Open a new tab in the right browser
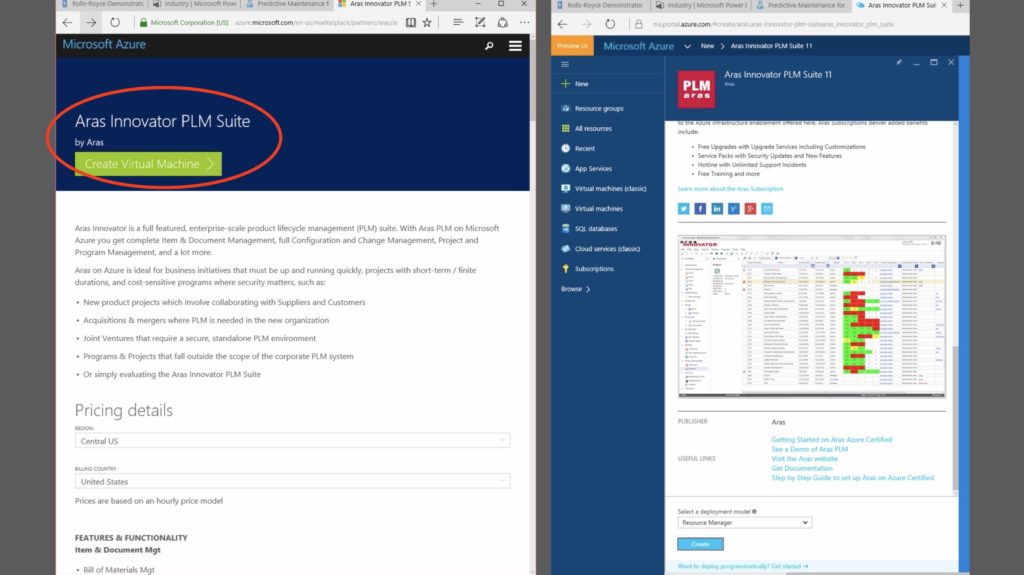Viewport: 1024px width, 575px height. click(x=960, y=5)
